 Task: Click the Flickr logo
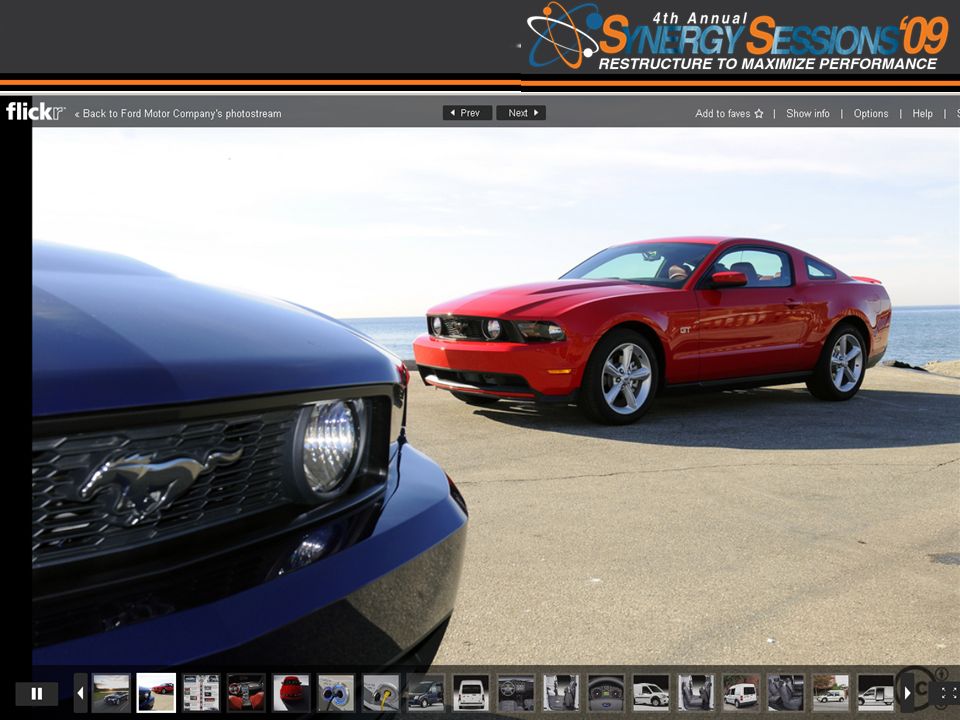point(35,111)
